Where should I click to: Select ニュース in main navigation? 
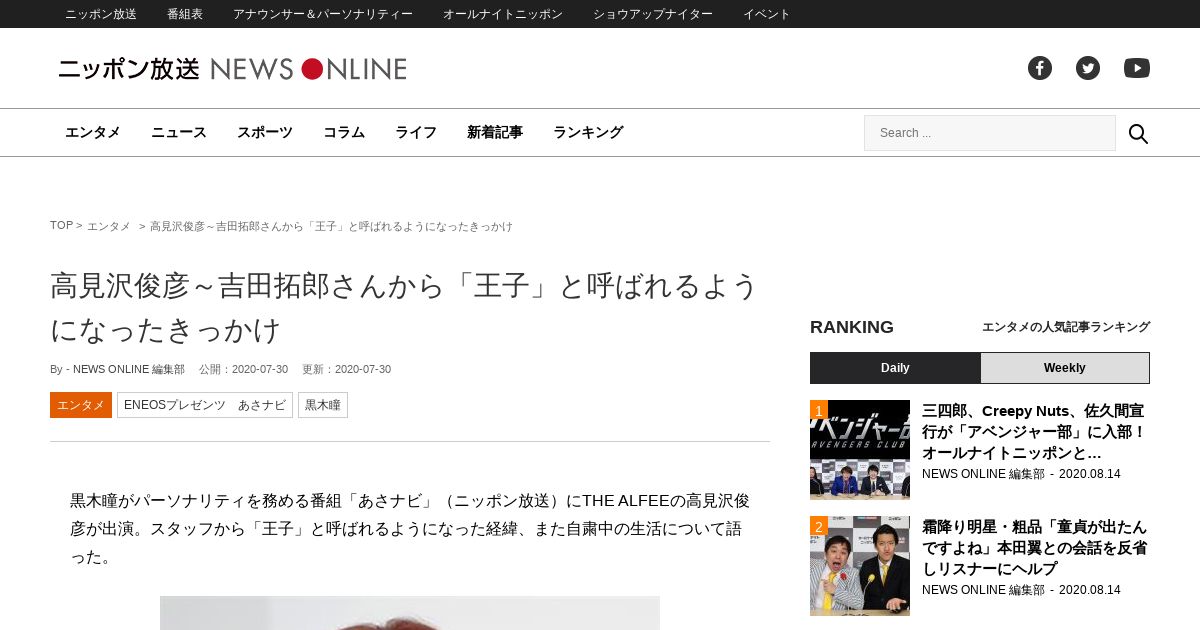click(x=179, y=132)
